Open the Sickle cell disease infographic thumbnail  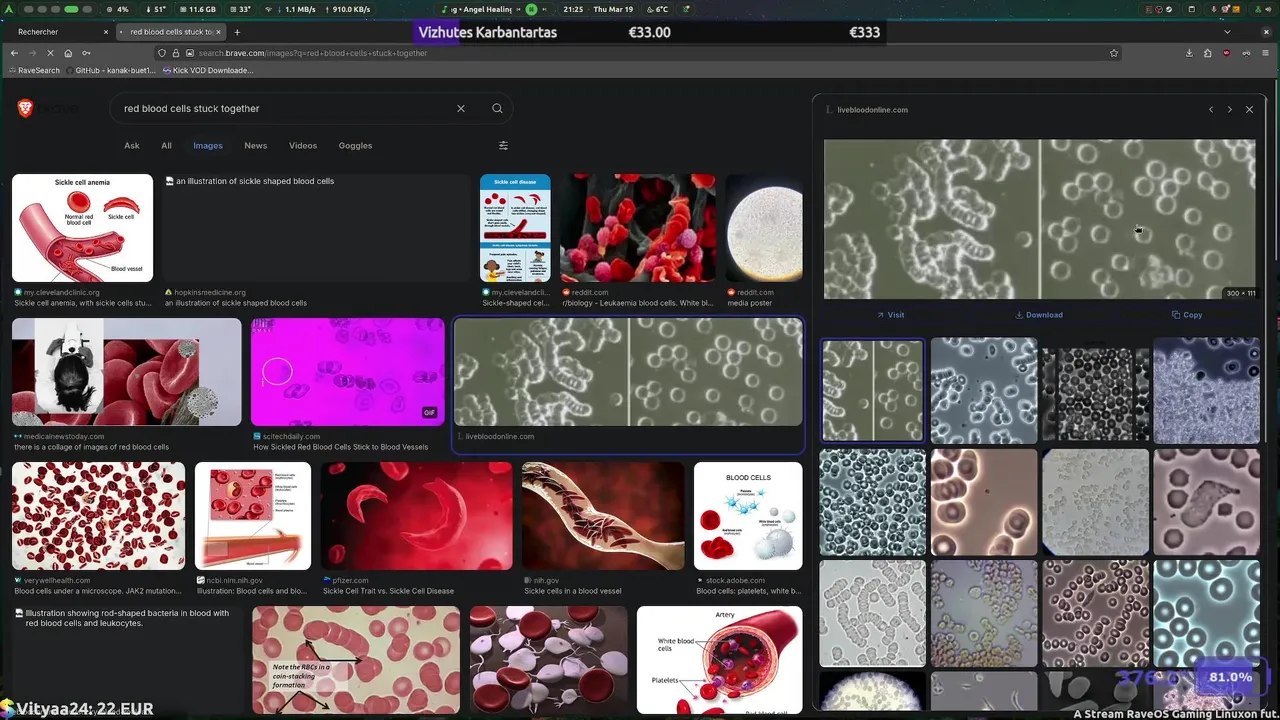point(515,228)
